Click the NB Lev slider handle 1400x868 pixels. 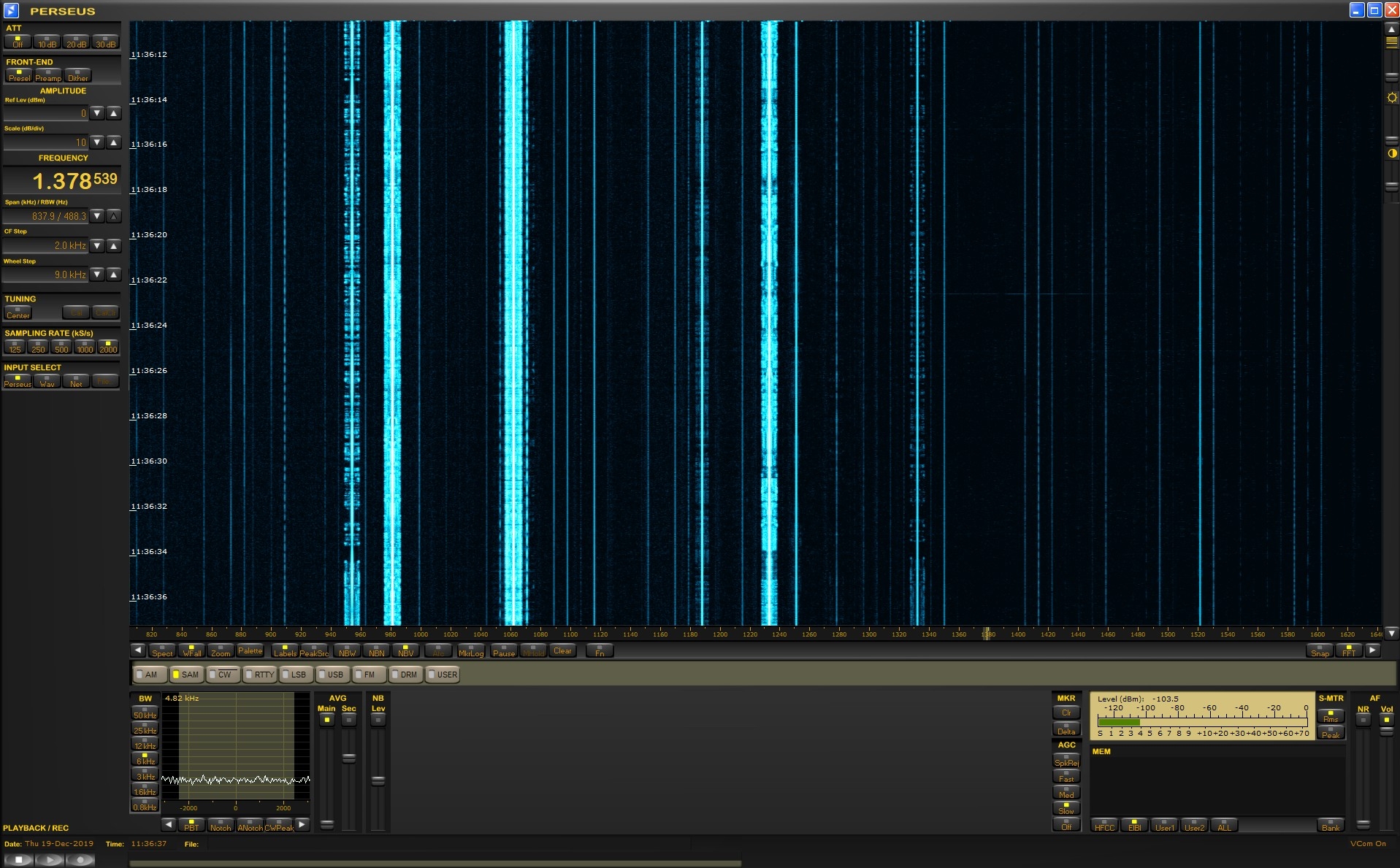[x=378, y=780]
